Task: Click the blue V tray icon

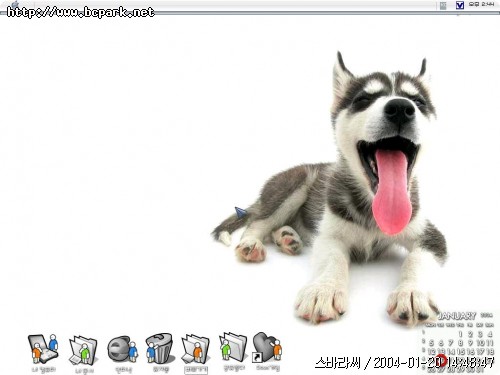Action: pos(460,5)
